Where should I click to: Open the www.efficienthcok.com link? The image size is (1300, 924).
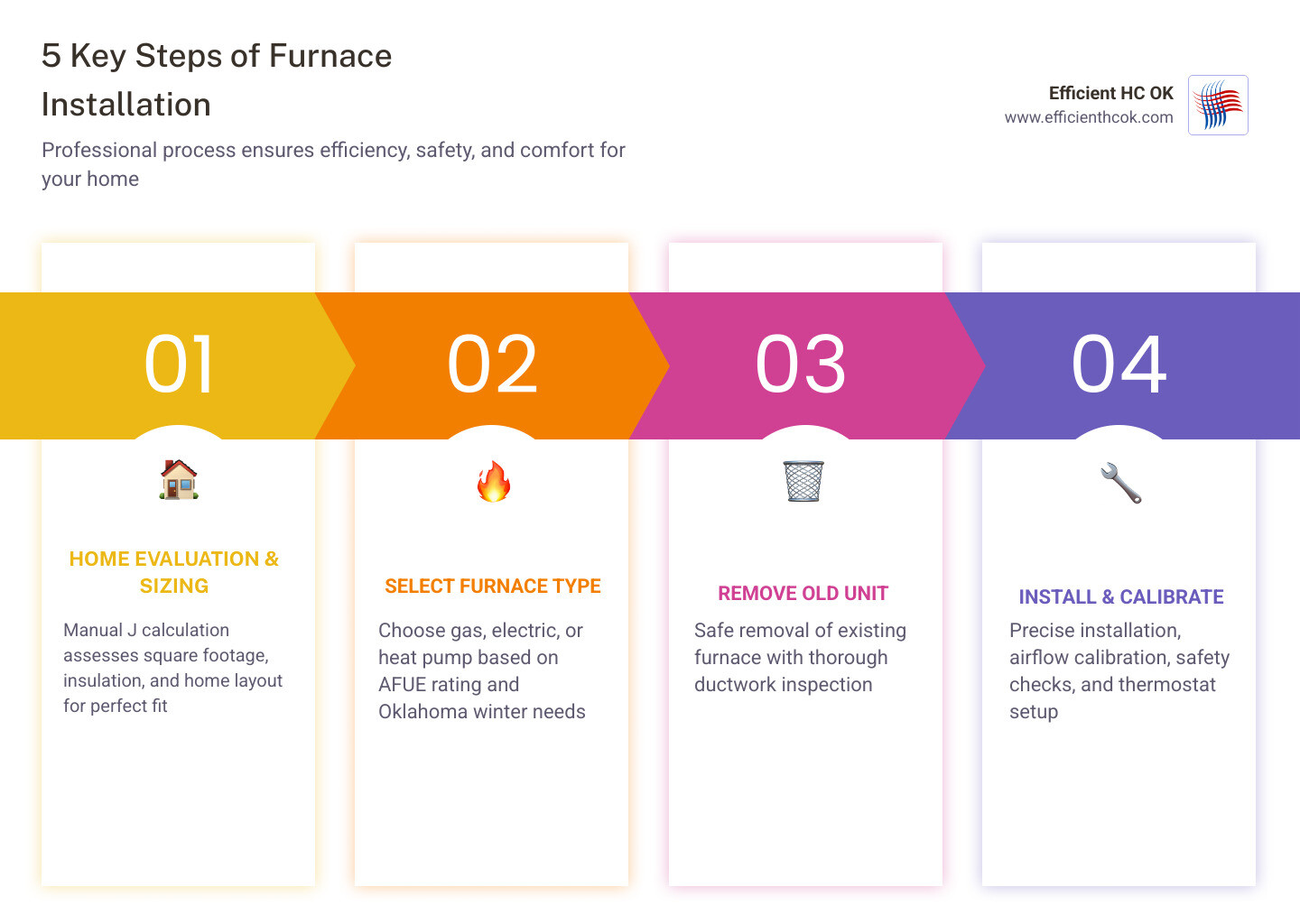click(1088, 115)
